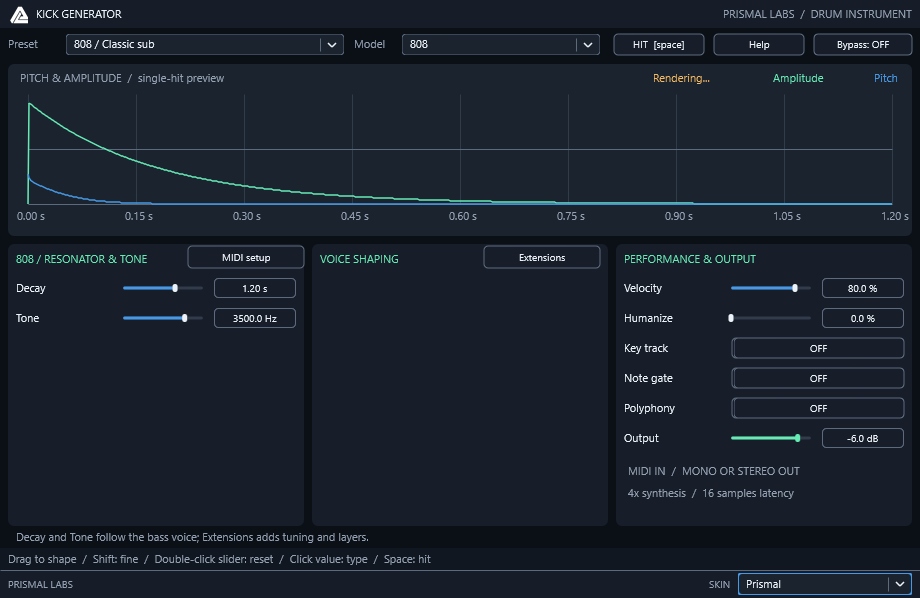Click the 0.90 s time axis label
Image resolution: width=920 pixels, height=598 pixels.
678,216
